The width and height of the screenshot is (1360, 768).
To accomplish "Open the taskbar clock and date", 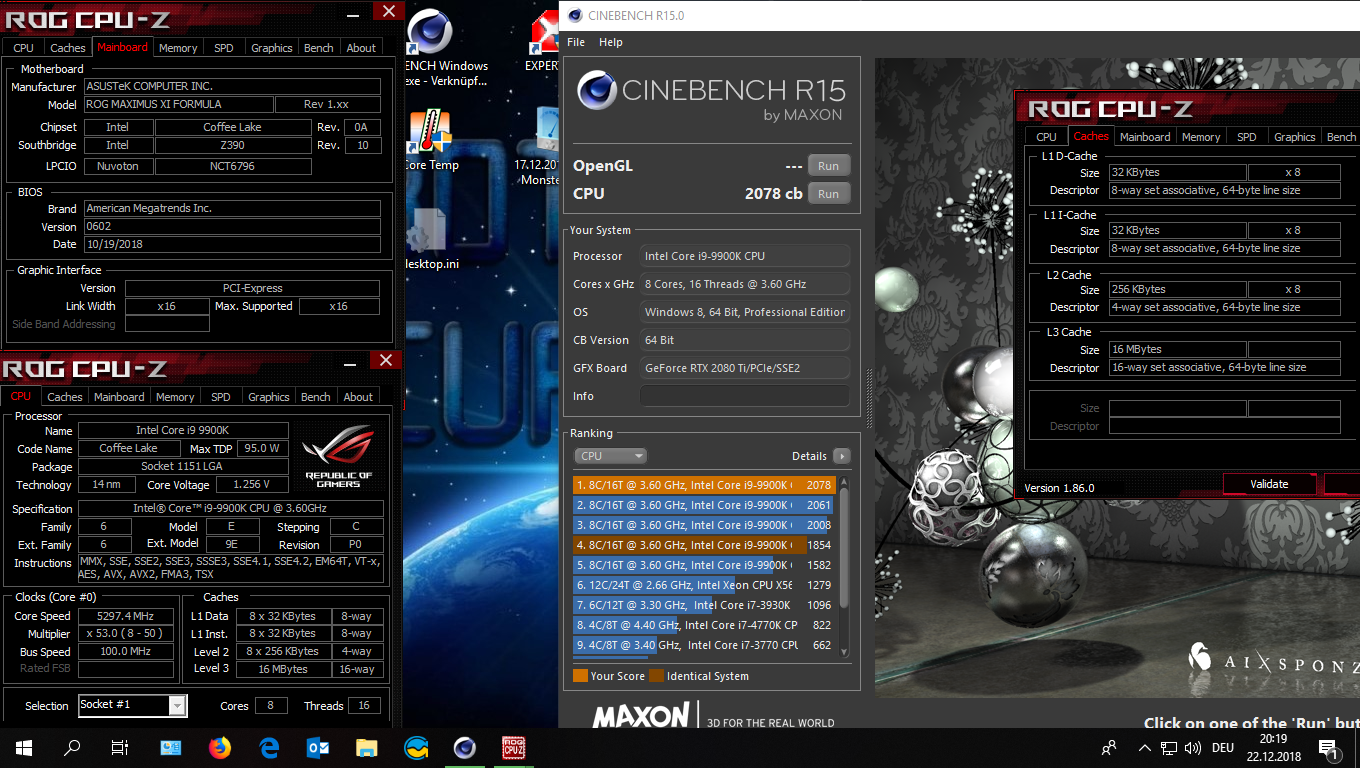I will coord(1273,747).
